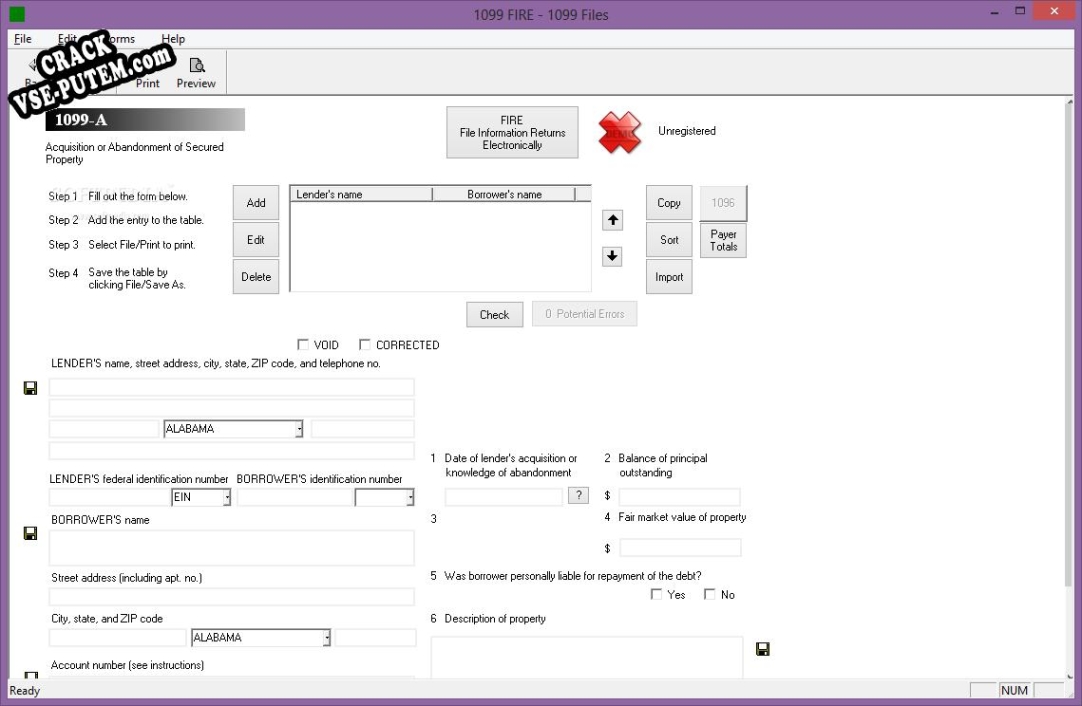Click the 1096 button

point(723,203)
